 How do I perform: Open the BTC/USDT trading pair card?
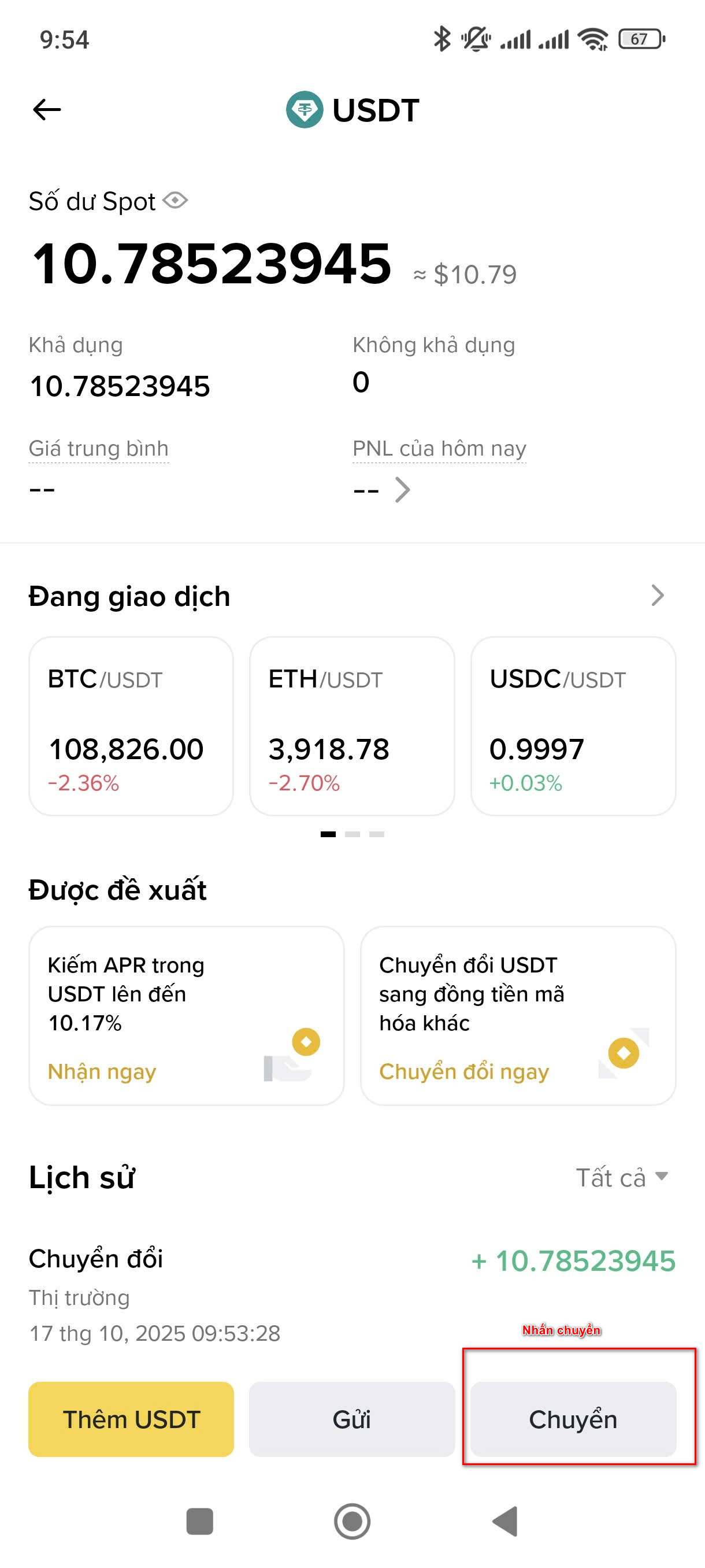131,726
